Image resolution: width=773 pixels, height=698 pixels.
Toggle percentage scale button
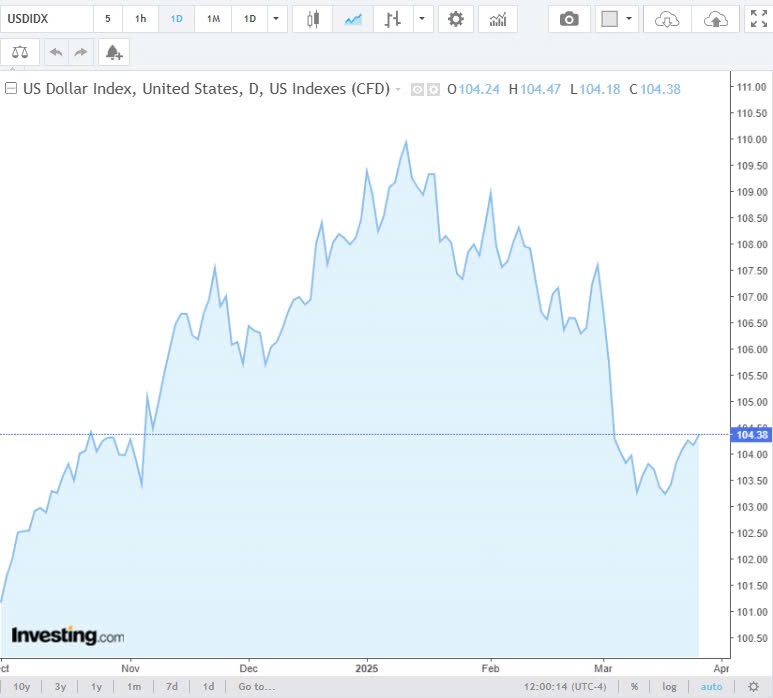click(634, 686)
